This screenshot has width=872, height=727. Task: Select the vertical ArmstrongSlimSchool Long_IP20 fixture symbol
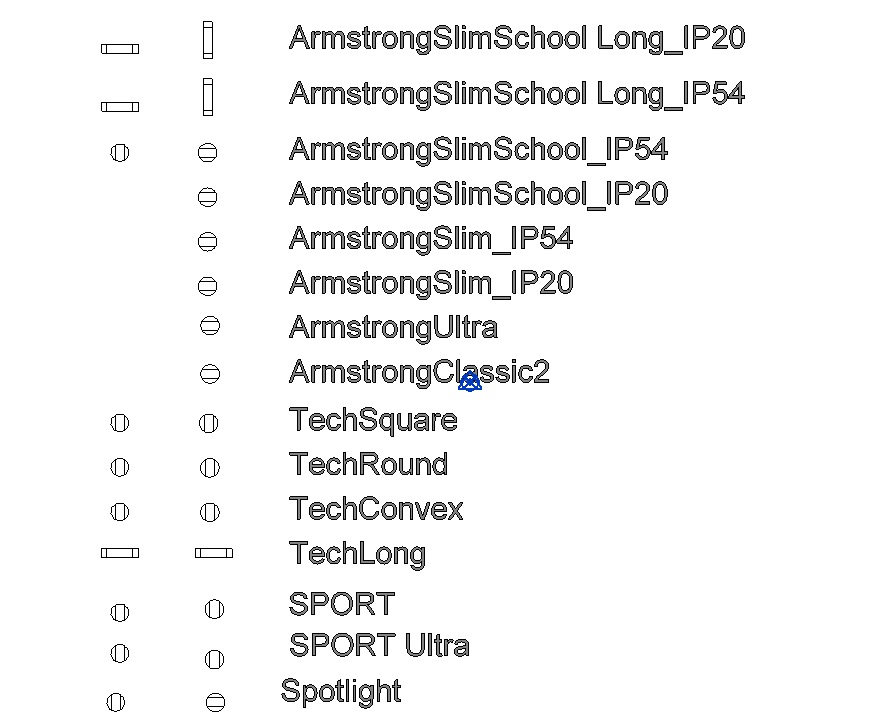[x=208, y=40]
